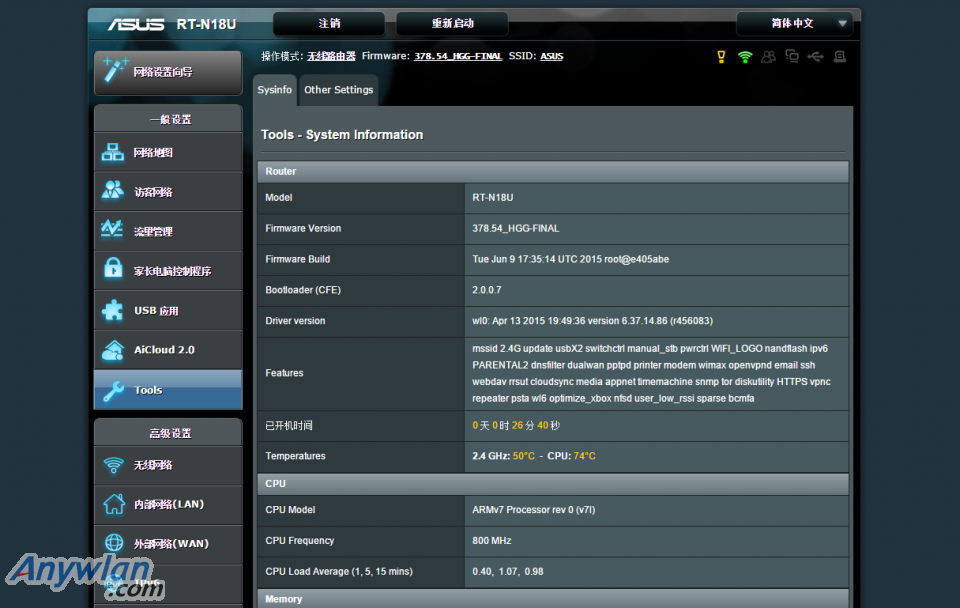Click the Bootloader (CFE) label
Image resolution: width=960 pixels, height=608 pixels.
point(303,290)
